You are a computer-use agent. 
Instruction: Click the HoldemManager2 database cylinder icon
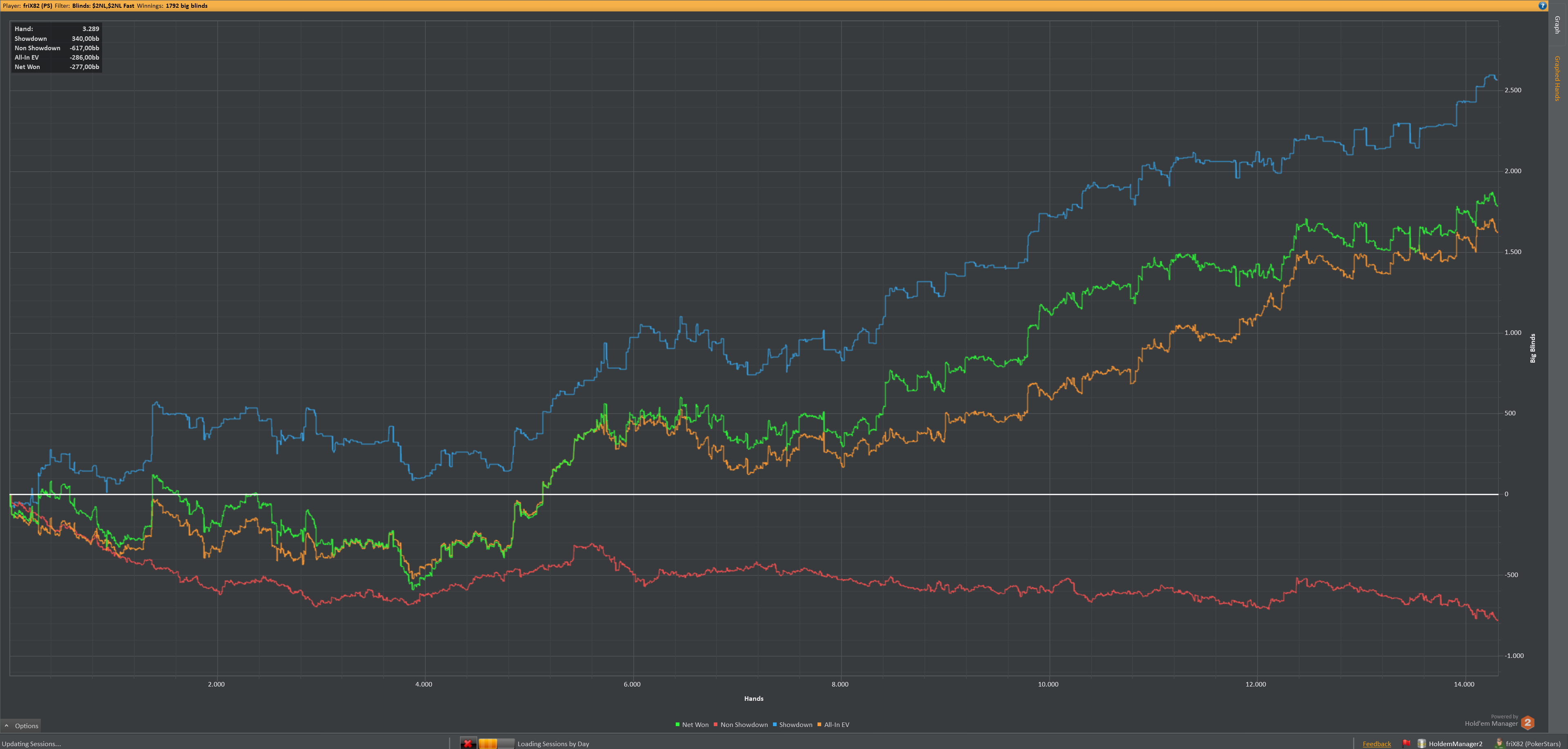1422,744
